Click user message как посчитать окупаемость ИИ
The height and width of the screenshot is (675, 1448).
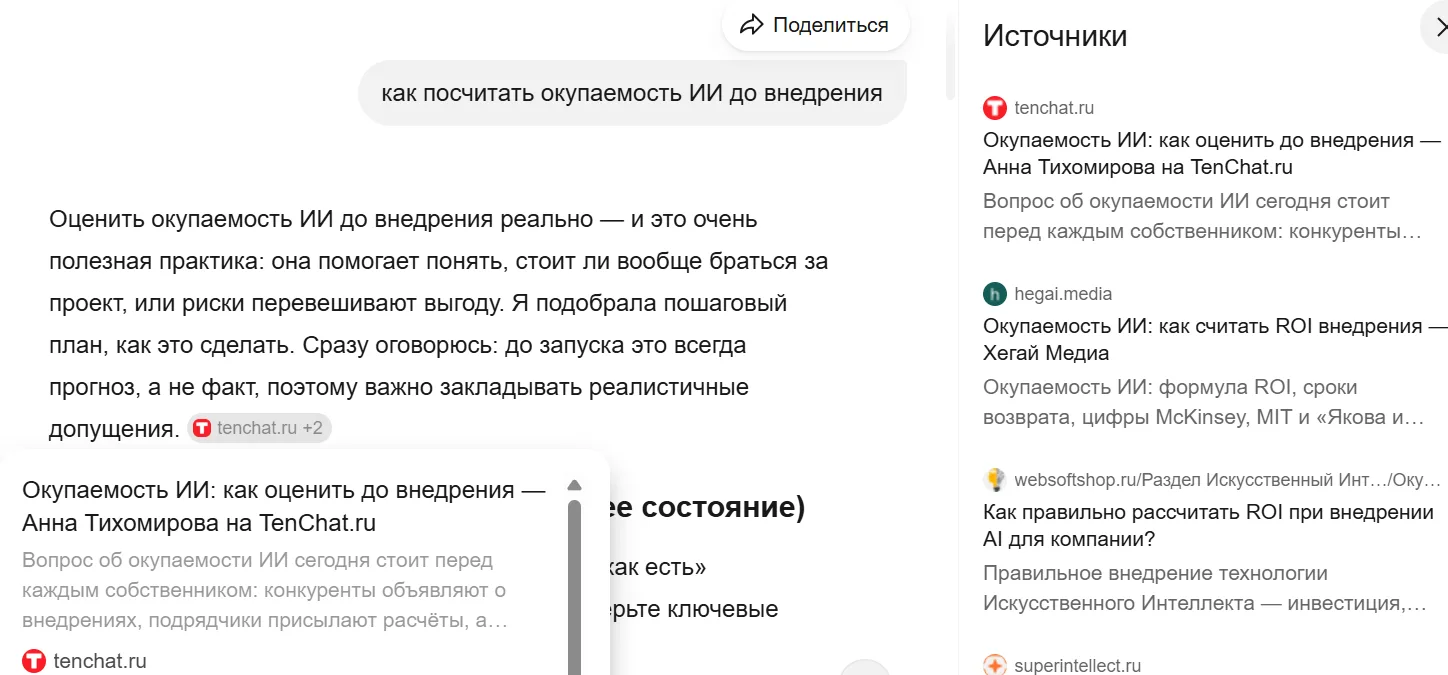coord(632,93)
